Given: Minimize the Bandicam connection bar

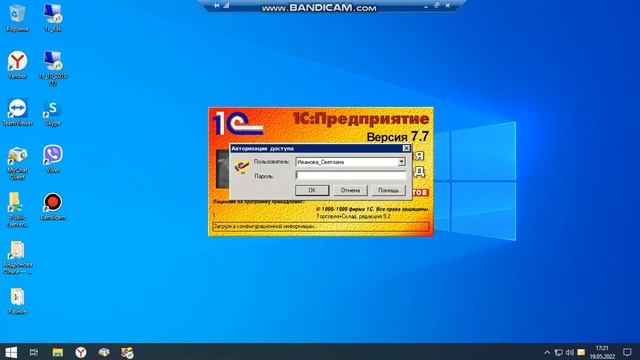Looking at the screenshot, I should (426, 6).
